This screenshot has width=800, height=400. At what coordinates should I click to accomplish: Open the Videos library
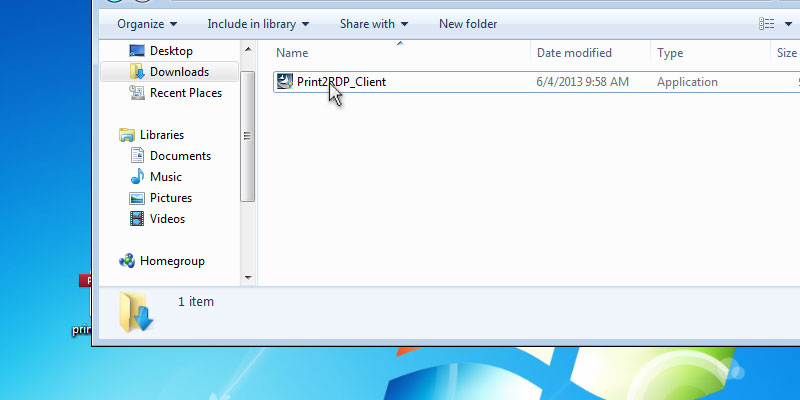(x=167, y=219)
